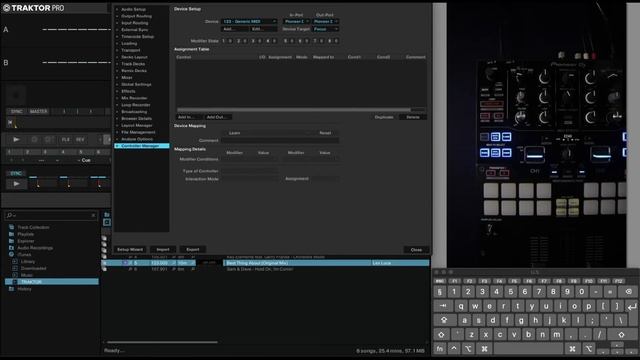640x360 pixels.
Task: Click the q key on keyboard viewer
Action: pos(461,306)
